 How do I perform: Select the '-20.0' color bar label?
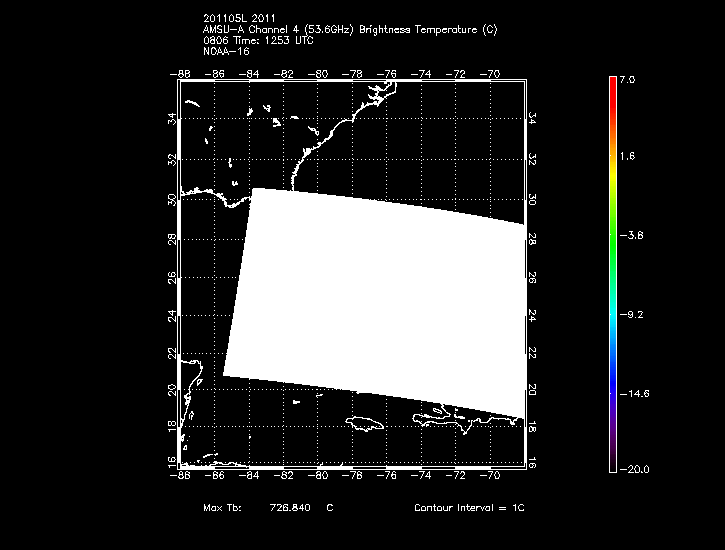(x=634, y=470)
